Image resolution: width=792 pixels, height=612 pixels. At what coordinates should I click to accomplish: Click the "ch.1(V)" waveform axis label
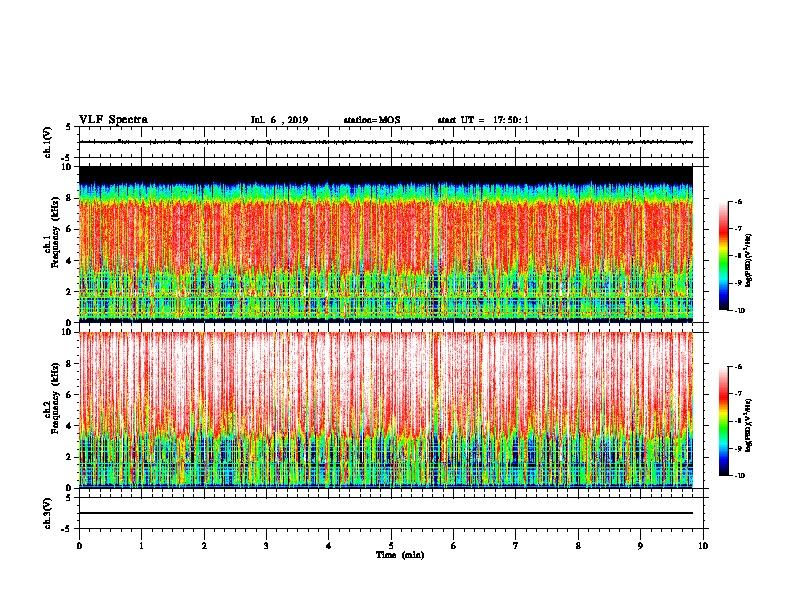48,142
